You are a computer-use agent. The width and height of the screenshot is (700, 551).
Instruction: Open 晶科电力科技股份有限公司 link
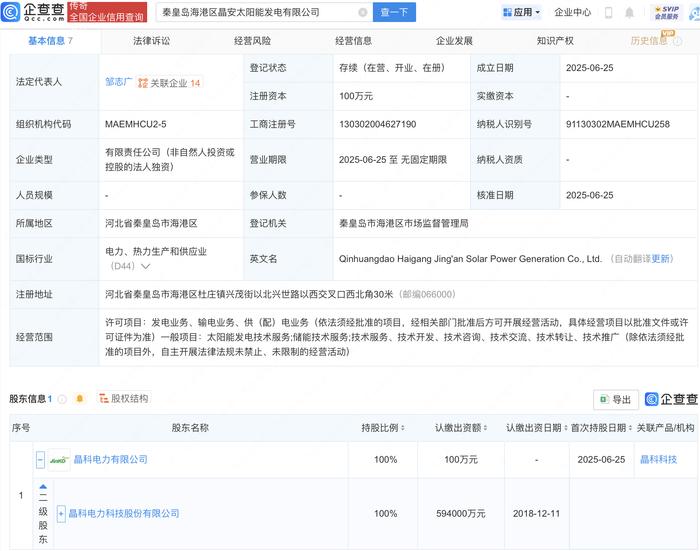click(124, 513)
